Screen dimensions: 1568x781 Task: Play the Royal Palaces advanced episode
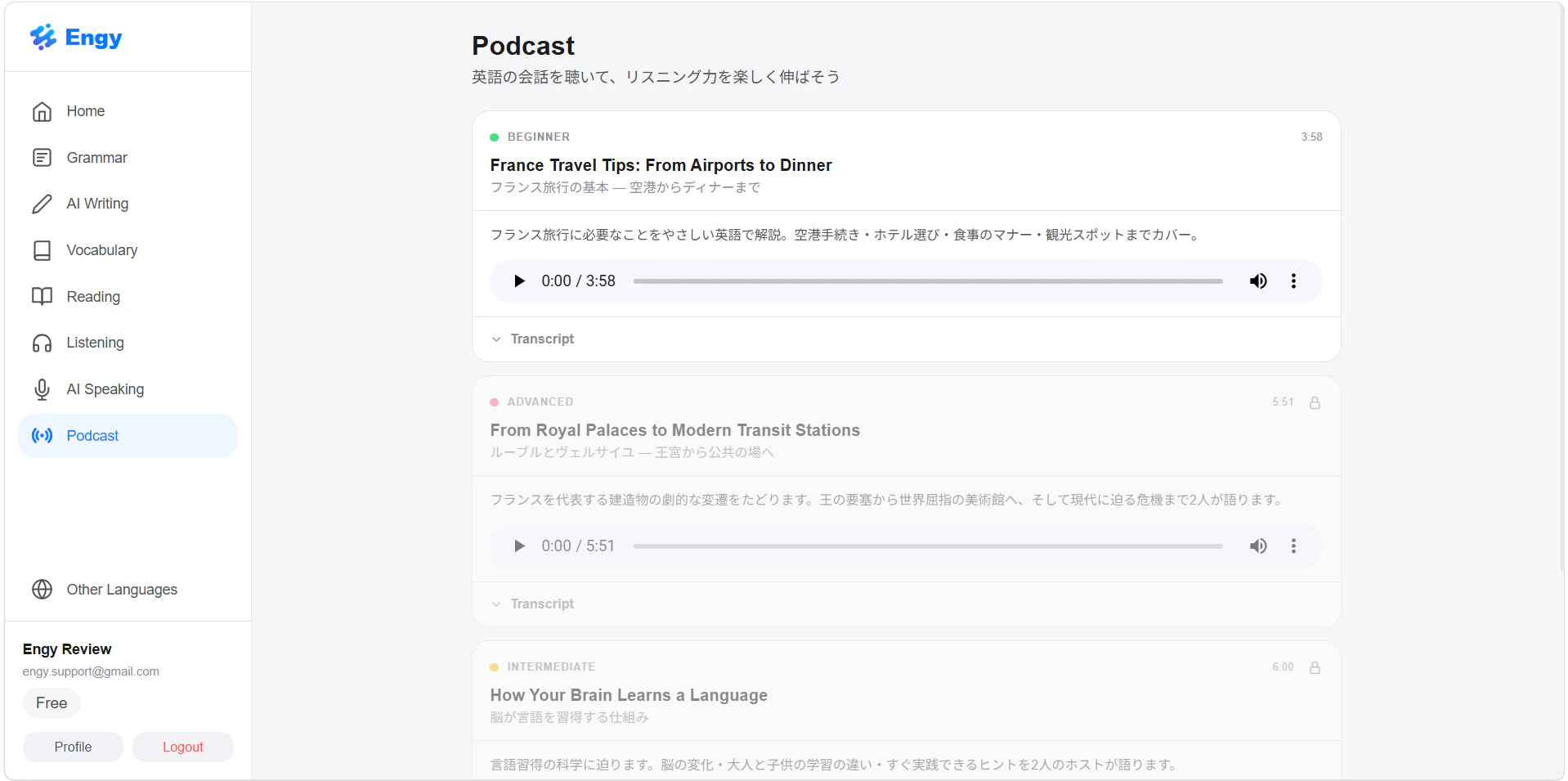click(x=519, y=546)
